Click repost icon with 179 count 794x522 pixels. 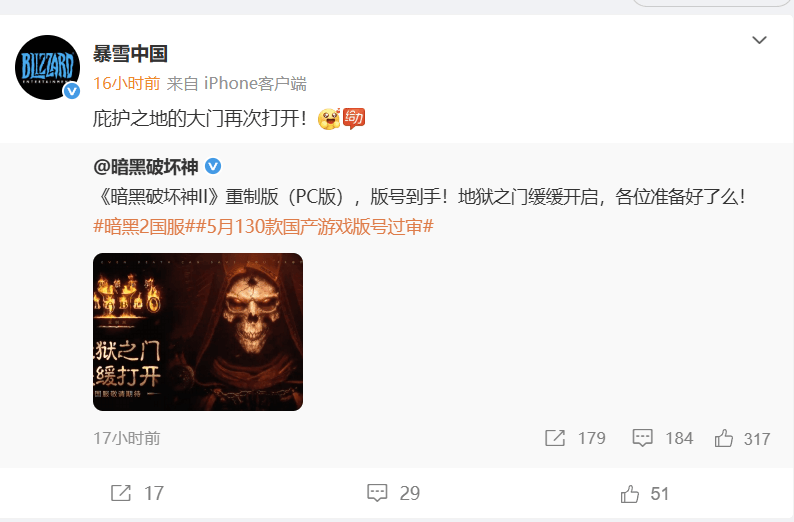coord(555,438)
